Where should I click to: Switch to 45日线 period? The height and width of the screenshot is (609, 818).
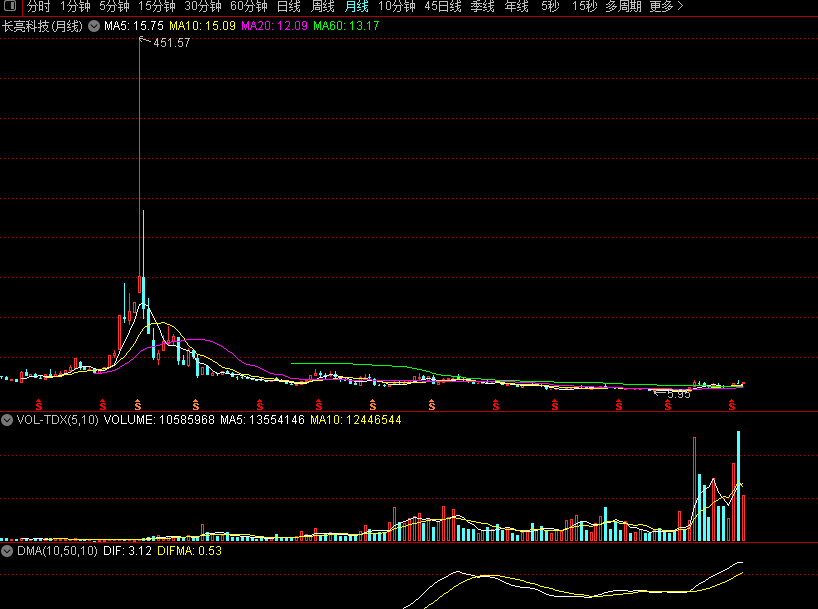[x=443, y=7]
